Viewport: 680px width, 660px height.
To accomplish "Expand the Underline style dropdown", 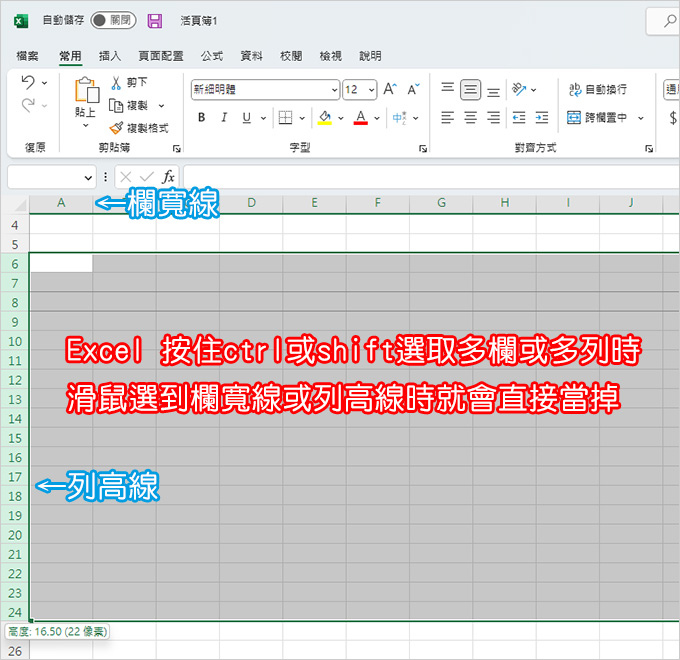I will point(263,118).
